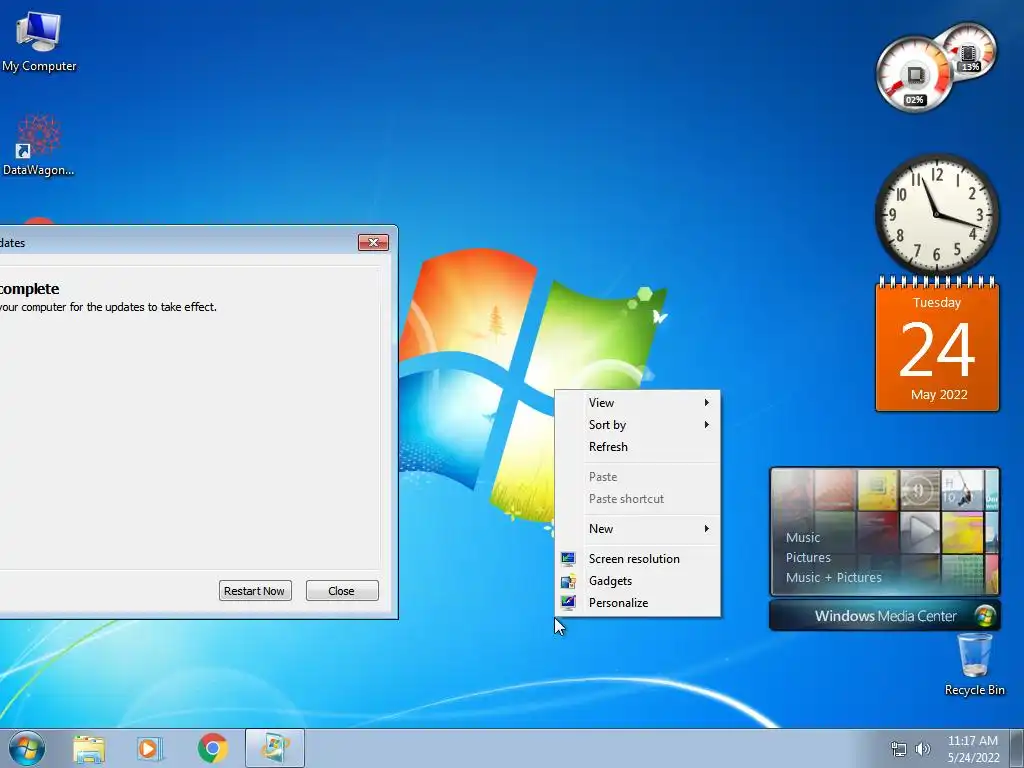1024x768 pixels.
Task: Choose Gadgets from the context menu
Action: pos(637,581)
